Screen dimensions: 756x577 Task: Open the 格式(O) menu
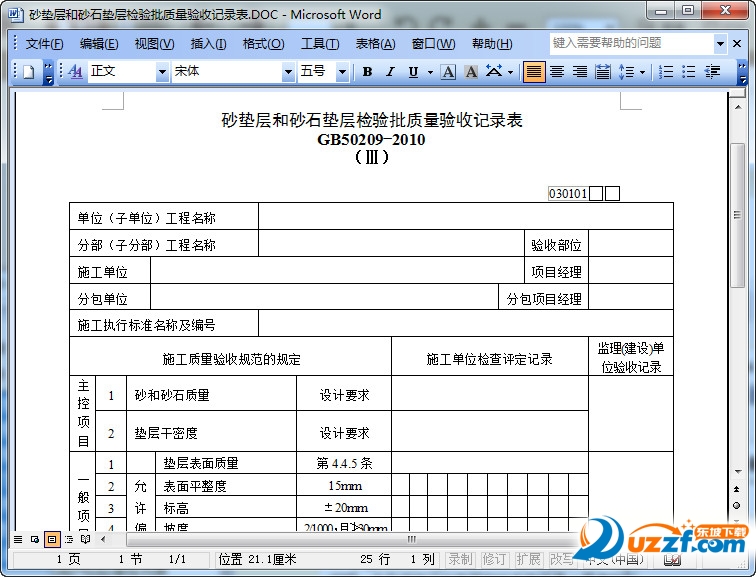263,44
